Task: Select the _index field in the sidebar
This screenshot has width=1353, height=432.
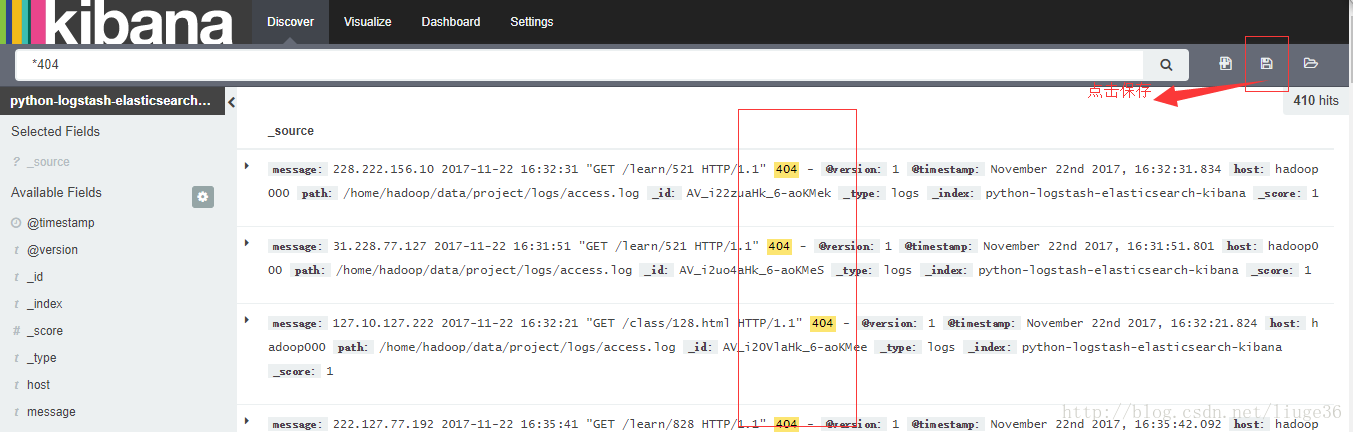Action: (x=44, y=304)
